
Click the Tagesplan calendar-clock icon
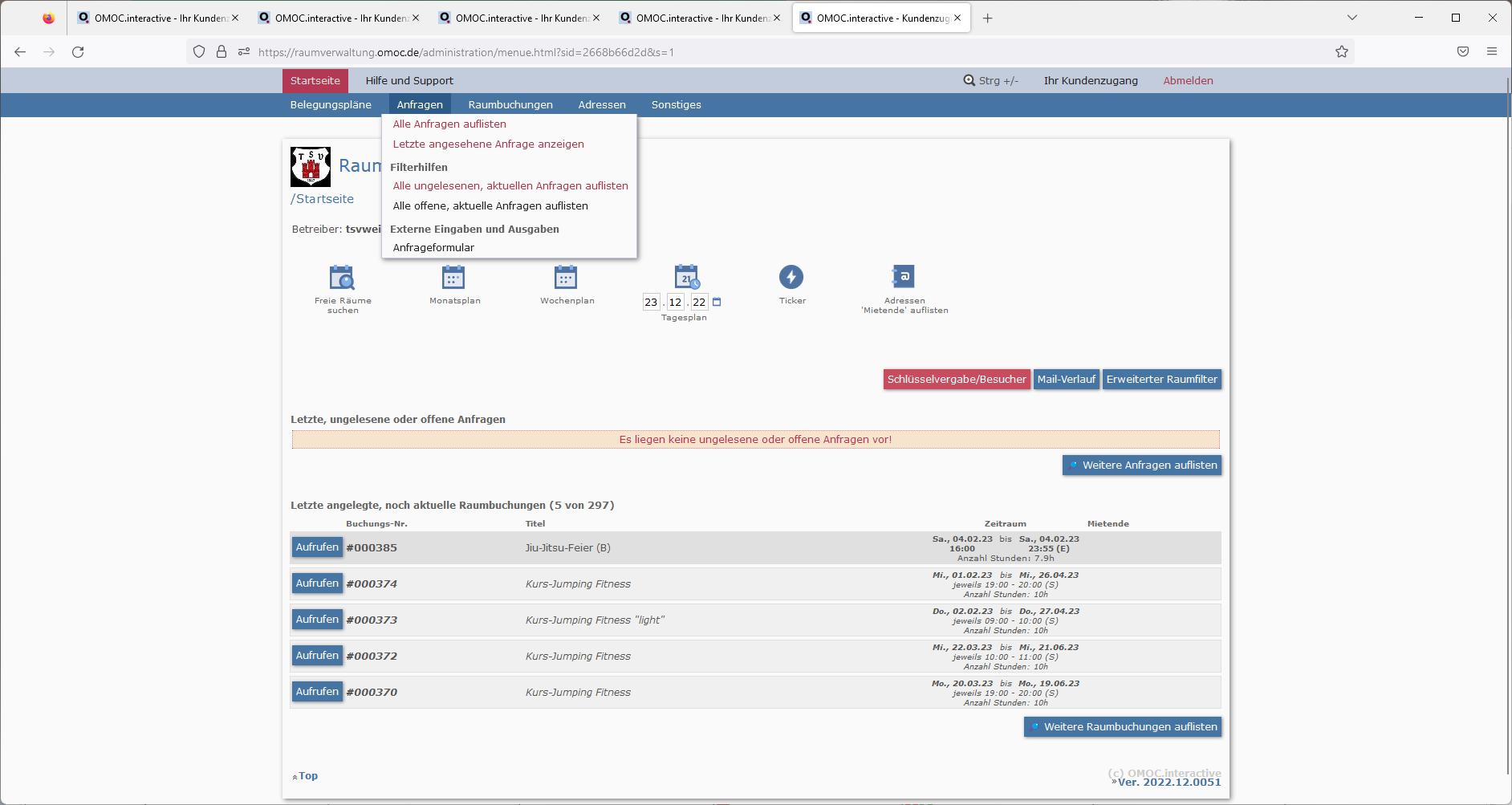click(686, 277)
